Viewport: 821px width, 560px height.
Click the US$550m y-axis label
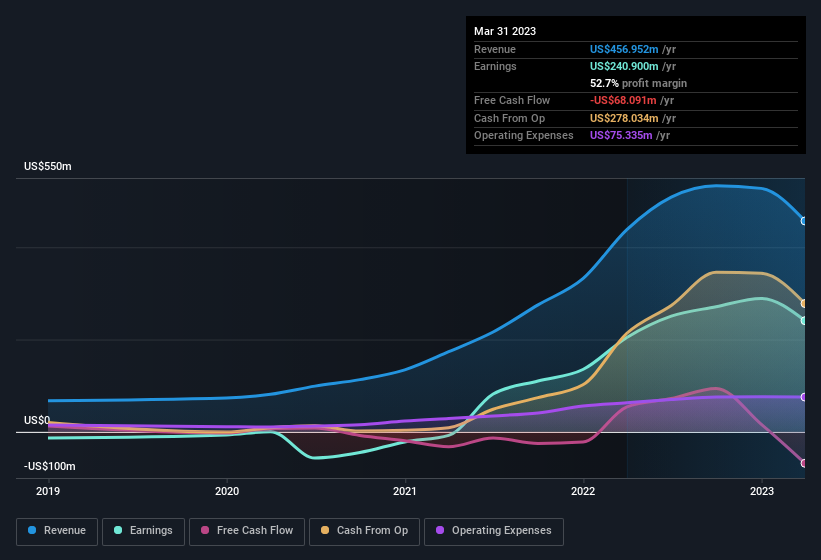click(x=48, y=166)
